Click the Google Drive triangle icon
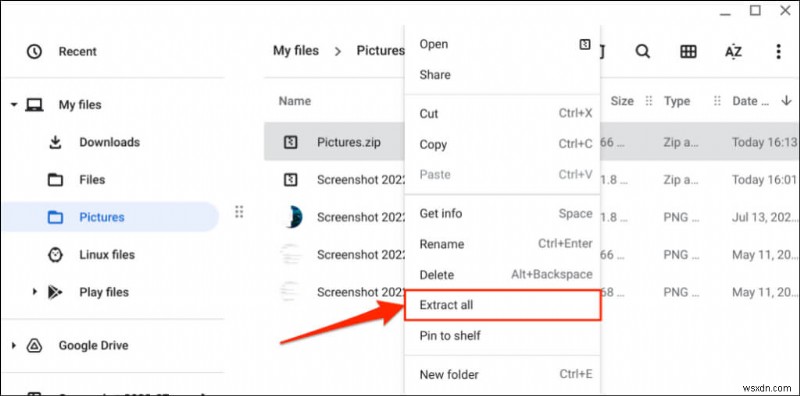Image resolution: width=800 pixels, height=396 pixels. pyautogui.click(x=34, y=345)
